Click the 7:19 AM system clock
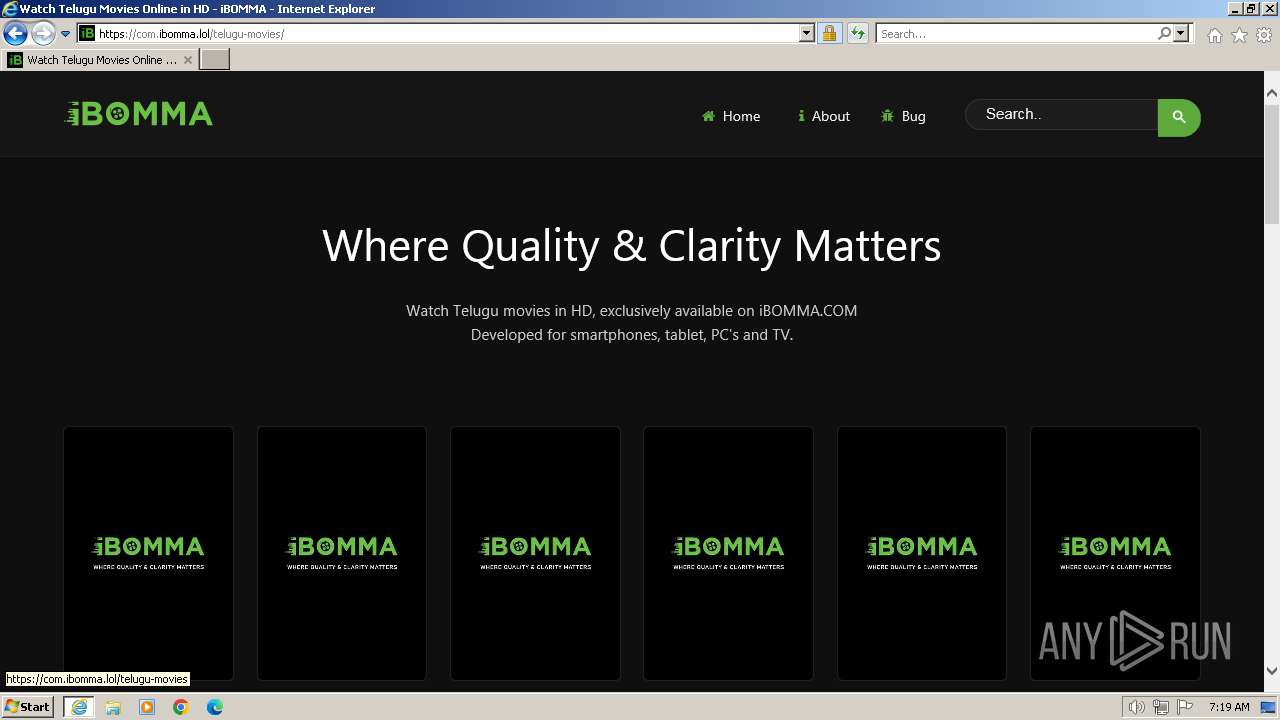Image resolution: width=1280 pixels, height=720 pixels. click(1229, 707)
